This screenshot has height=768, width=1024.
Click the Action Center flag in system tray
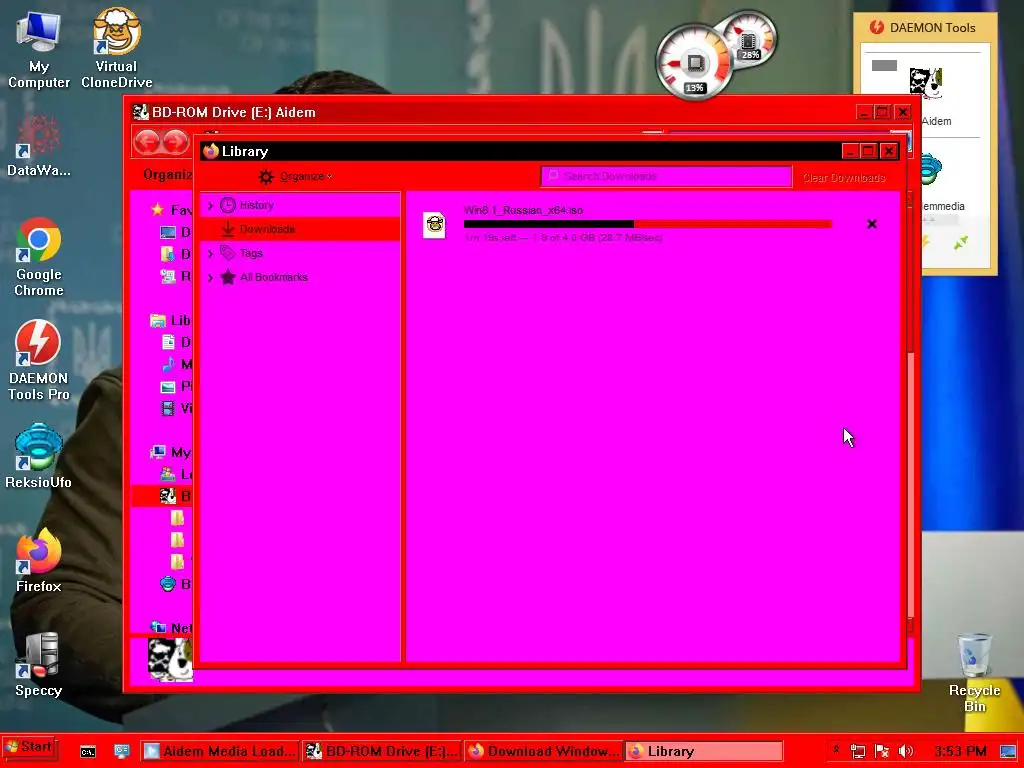click(x=882, y=751)
